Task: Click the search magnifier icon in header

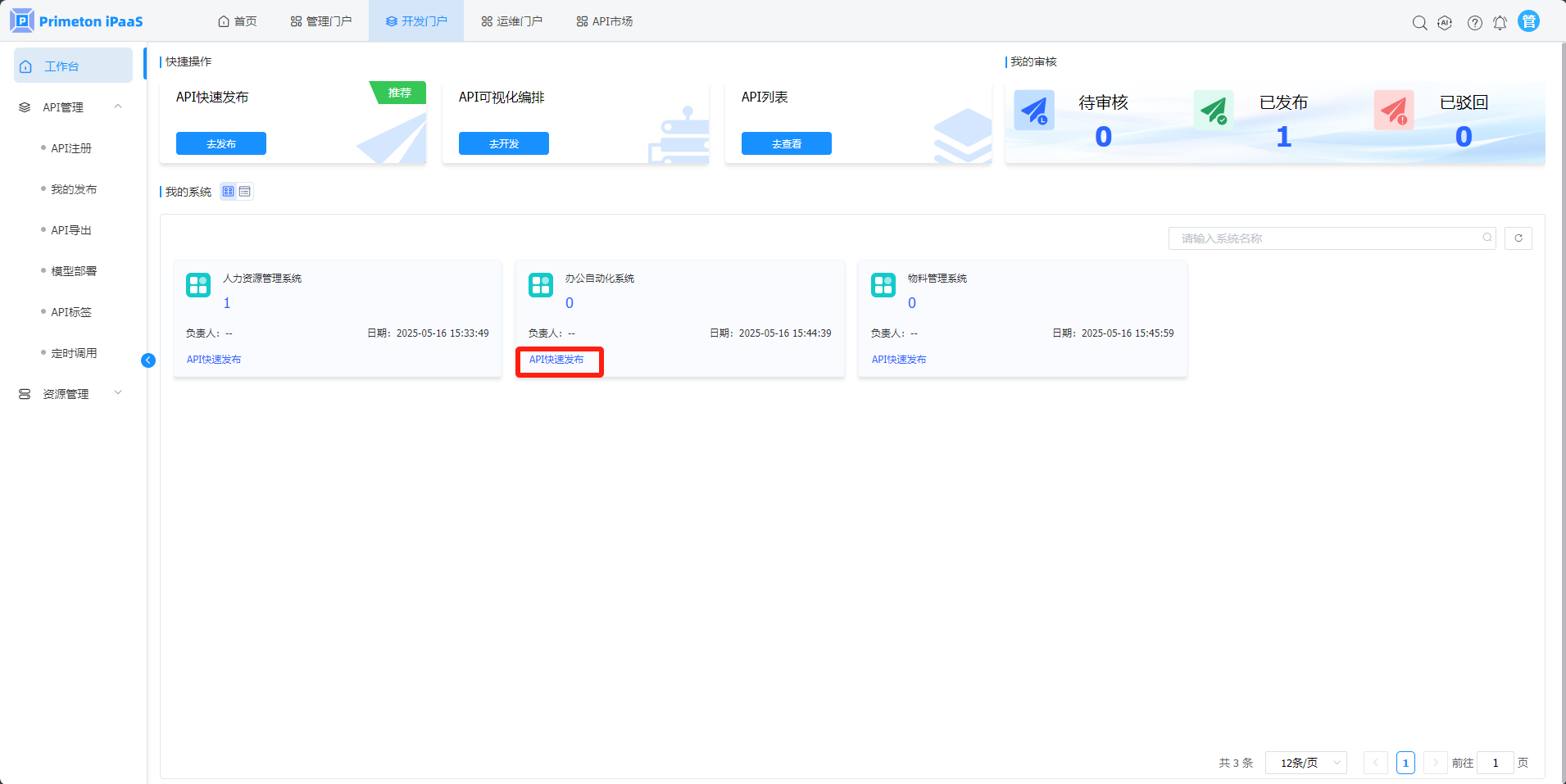Action: click(1419, 23)
